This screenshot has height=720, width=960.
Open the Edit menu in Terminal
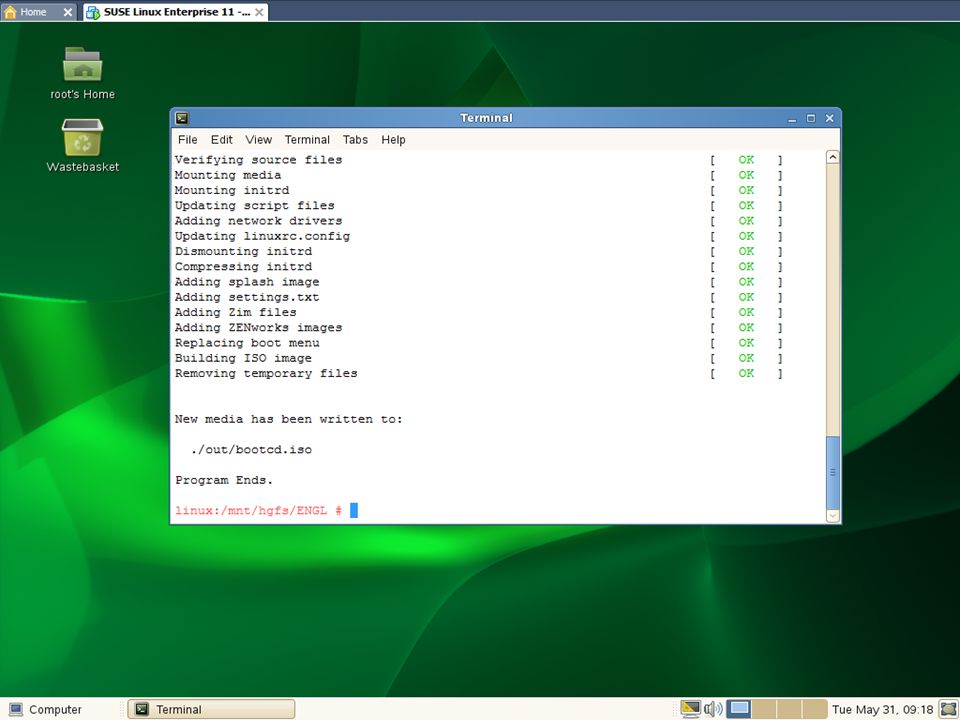click(x=222, y=140)
